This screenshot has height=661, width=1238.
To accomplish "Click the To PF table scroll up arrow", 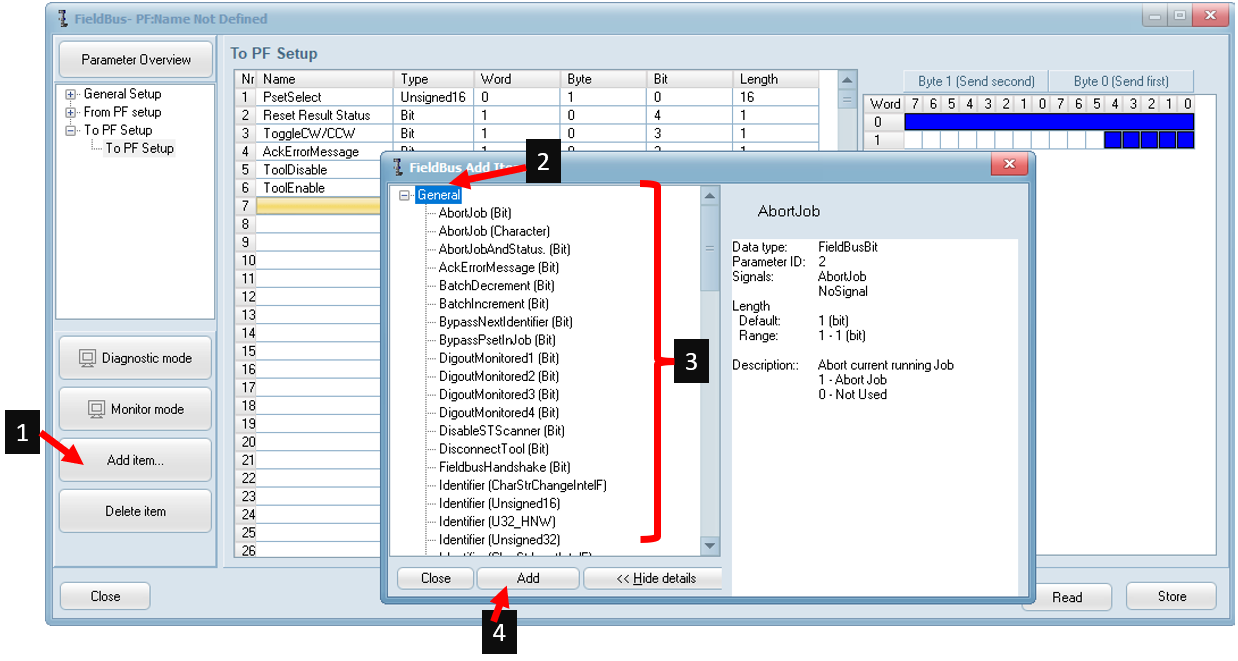I will (x=847, y=79).
